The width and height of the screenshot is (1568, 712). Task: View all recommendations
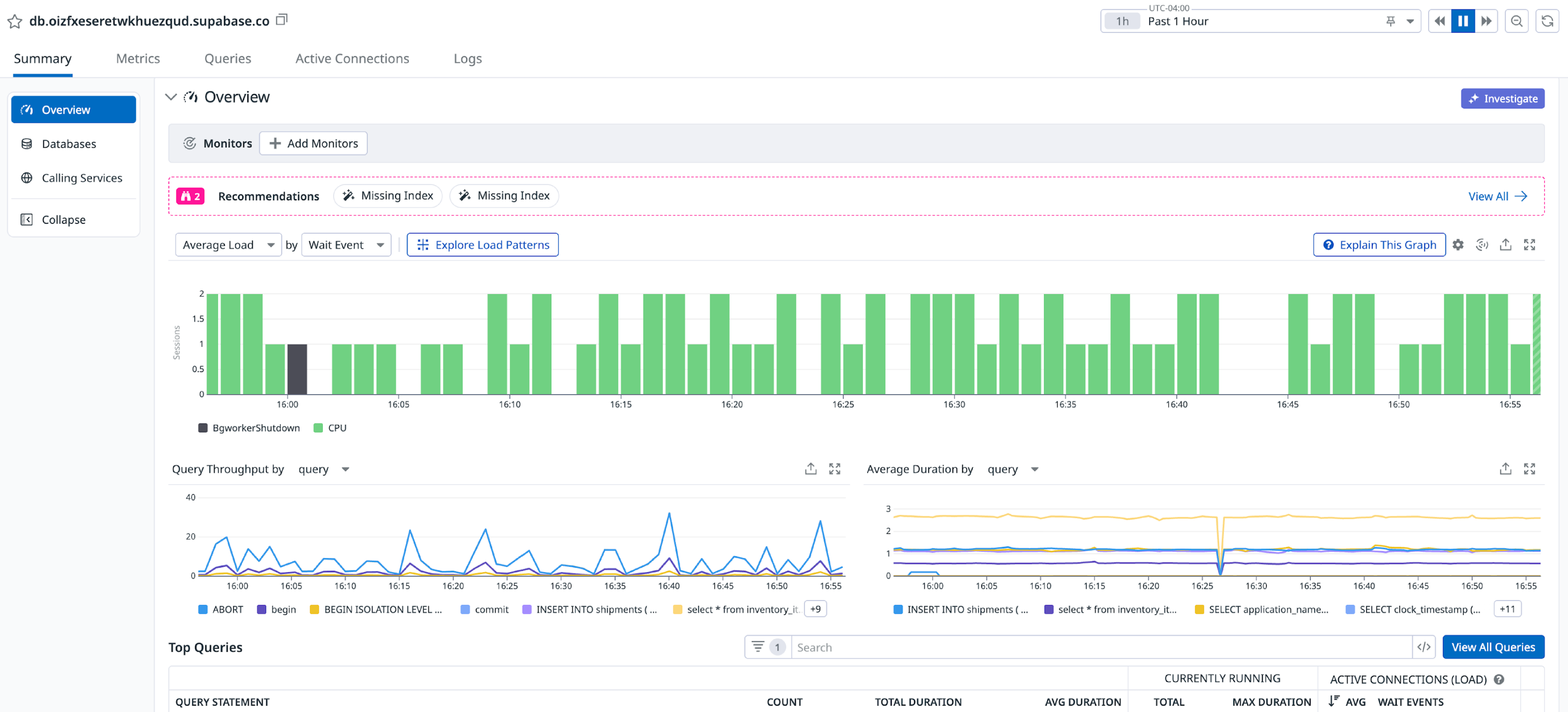pyautogui.click(x=1497, y=196)
